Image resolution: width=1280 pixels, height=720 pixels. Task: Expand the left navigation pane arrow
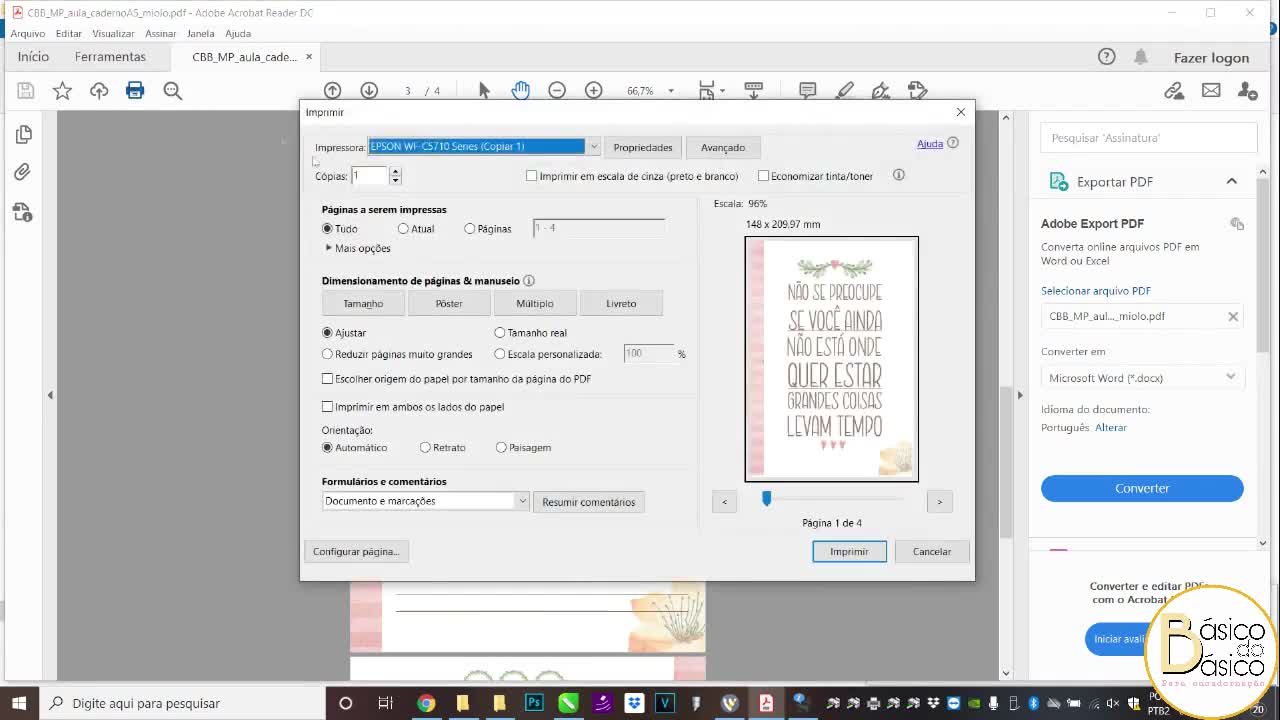tap(50, 395)
